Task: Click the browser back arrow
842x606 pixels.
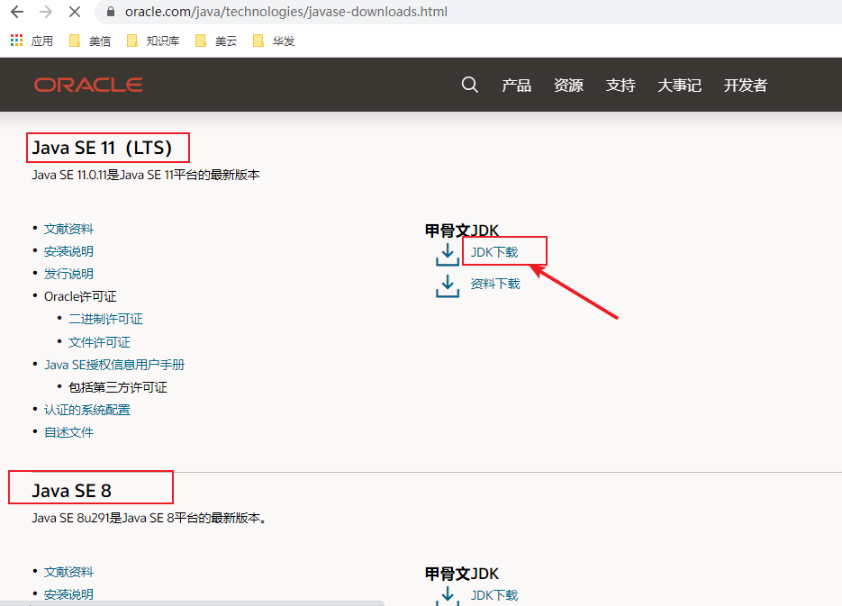Action: pyautogui.click(x=17, y=12)
